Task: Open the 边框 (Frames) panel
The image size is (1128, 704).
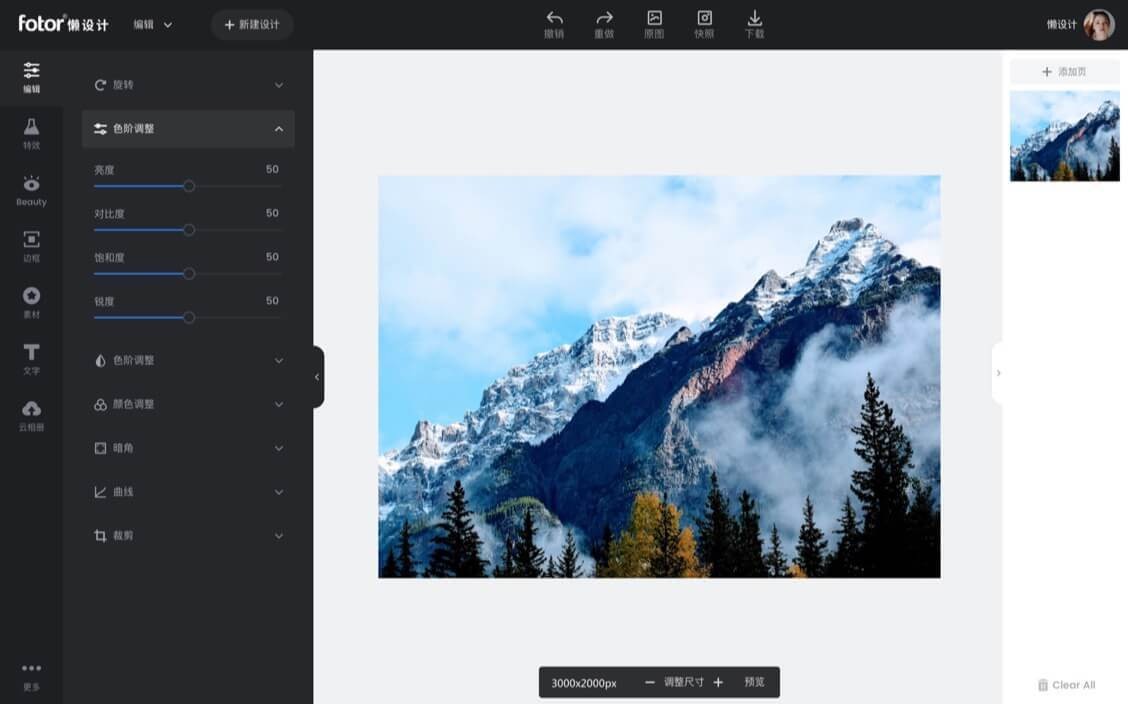Action: [x=31, y=245]
